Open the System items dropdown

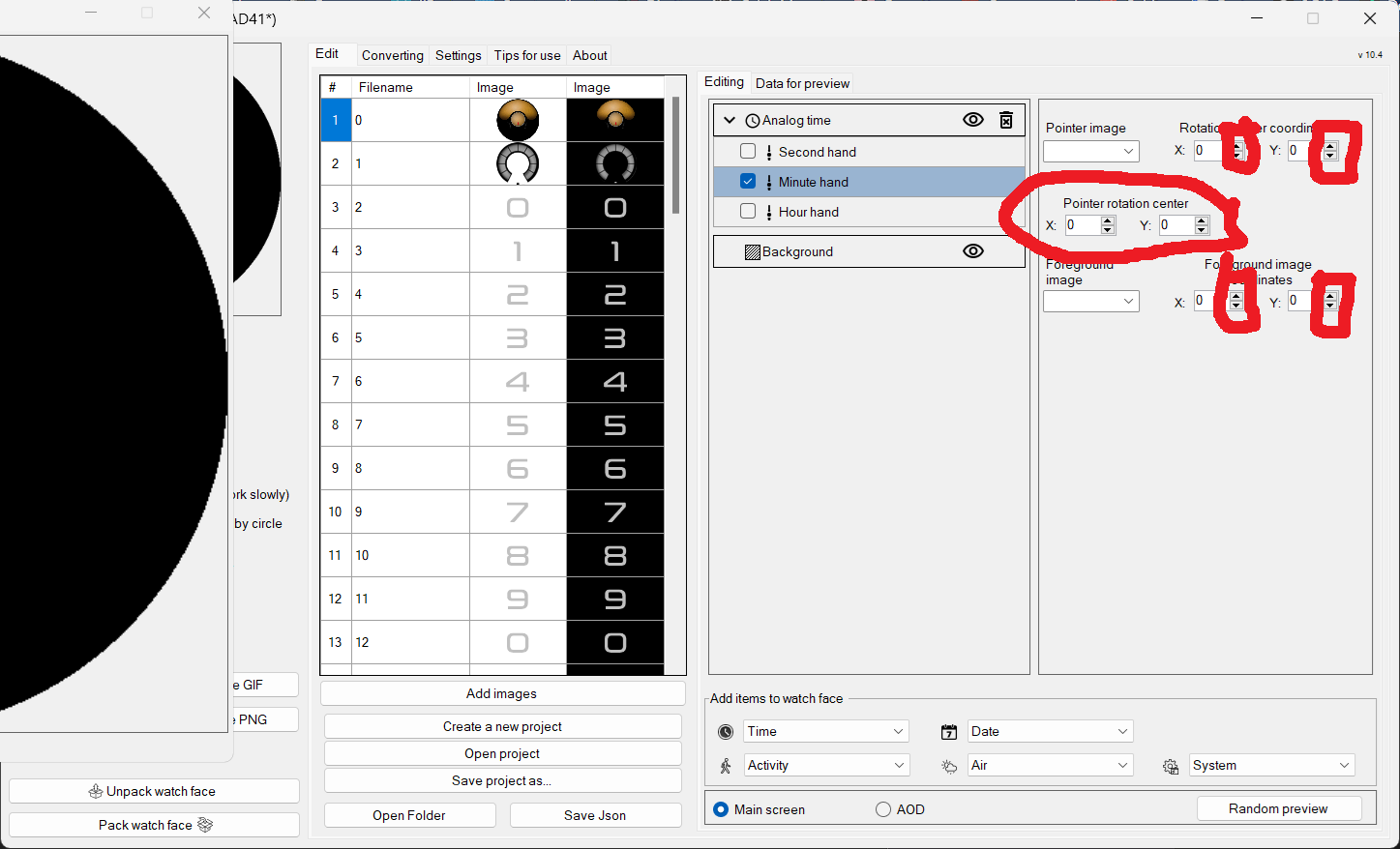click(x=1272, y=766)
